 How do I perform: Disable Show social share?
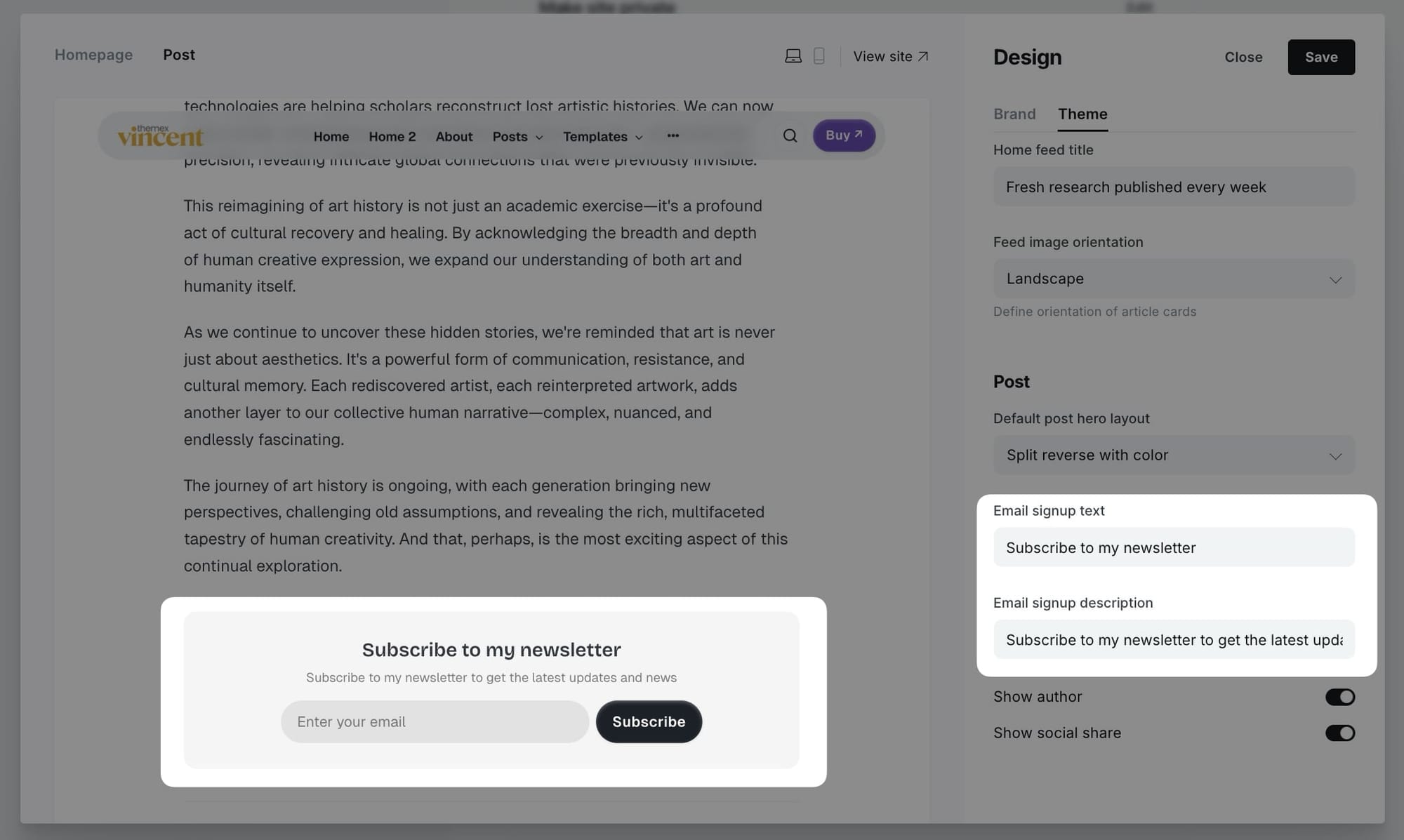pos(1339,733)
